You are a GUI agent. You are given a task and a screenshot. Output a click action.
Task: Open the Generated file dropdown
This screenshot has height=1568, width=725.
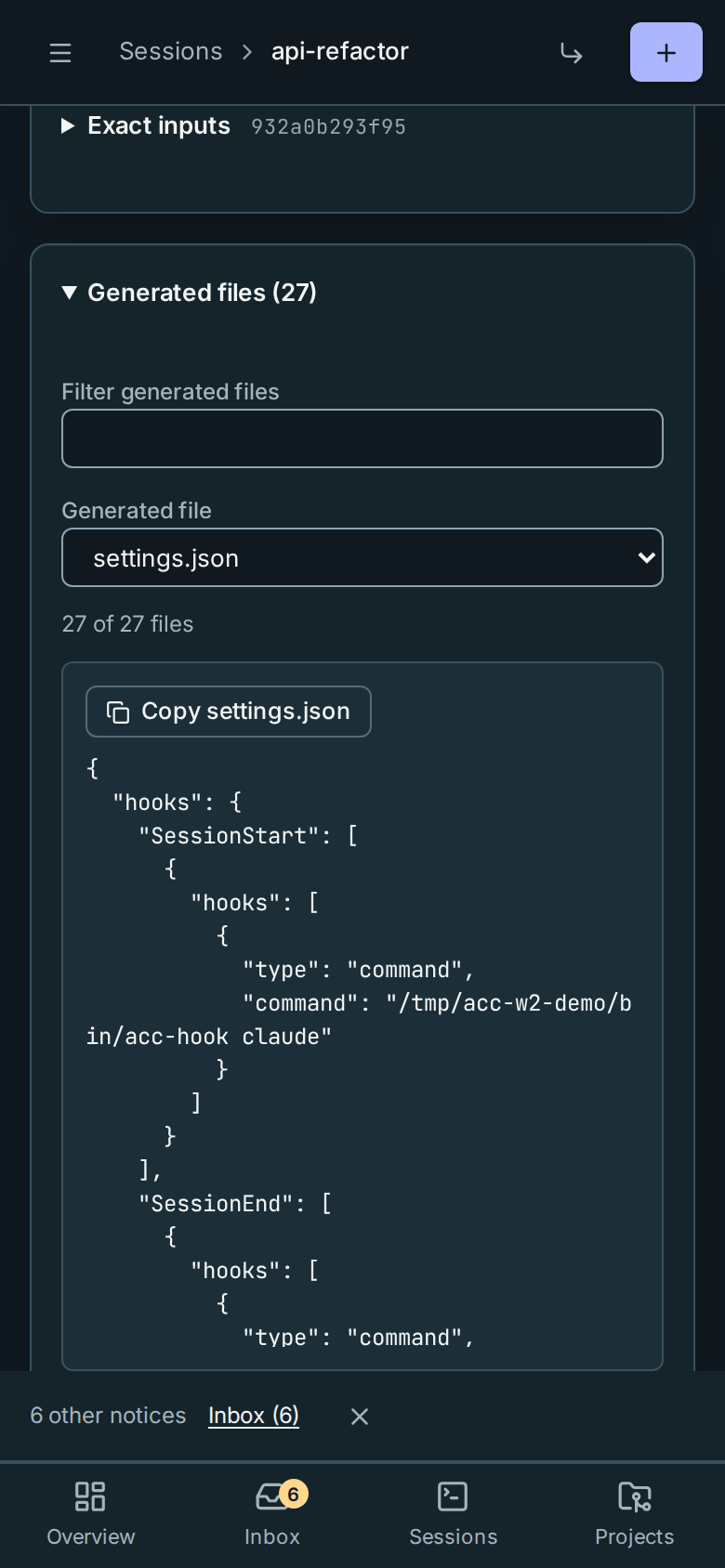point(362,557)
